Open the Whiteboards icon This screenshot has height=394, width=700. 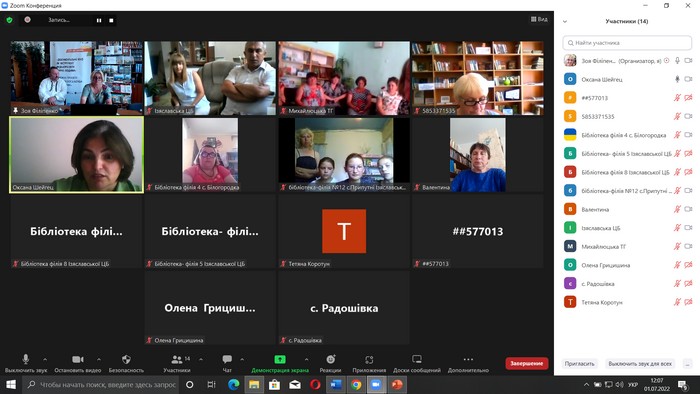[x=417, y=359]
